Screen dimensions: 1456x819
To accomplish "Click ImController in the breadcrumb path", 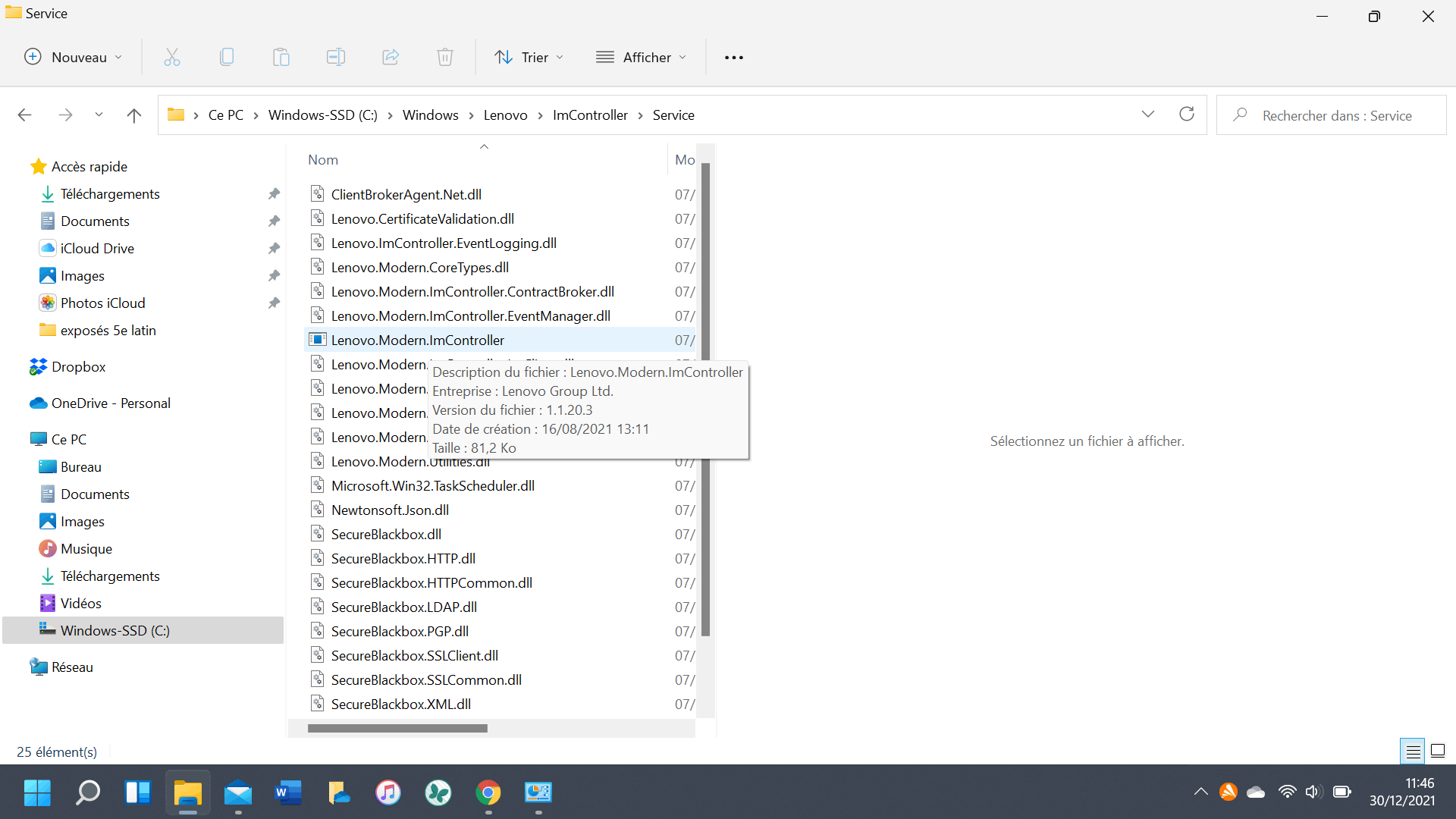I will [590, 115].
